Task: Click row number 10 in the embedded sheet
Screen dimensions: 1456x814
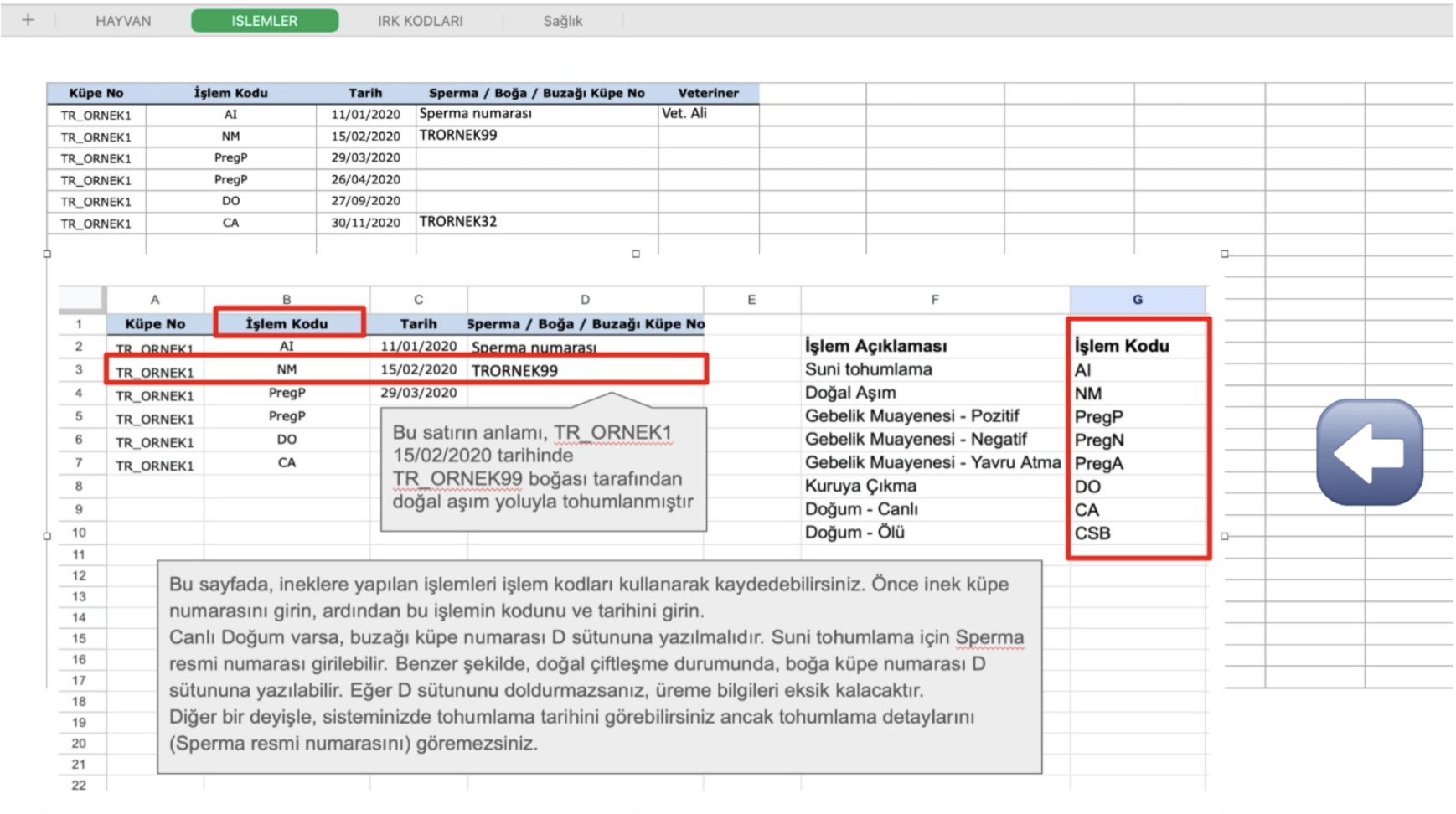Action: [79, 533]
